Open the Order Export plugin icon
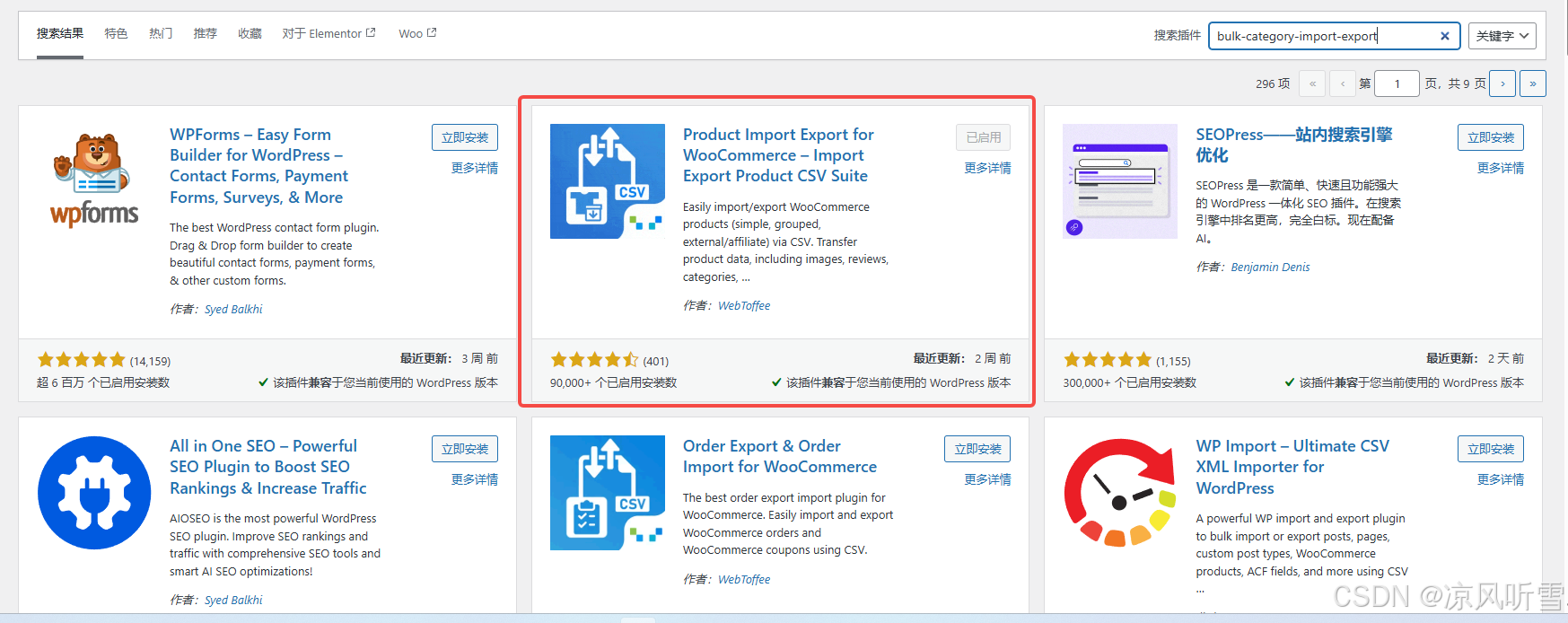The width and height of the screenshot is (1568, 623). [x=608, y=493]
